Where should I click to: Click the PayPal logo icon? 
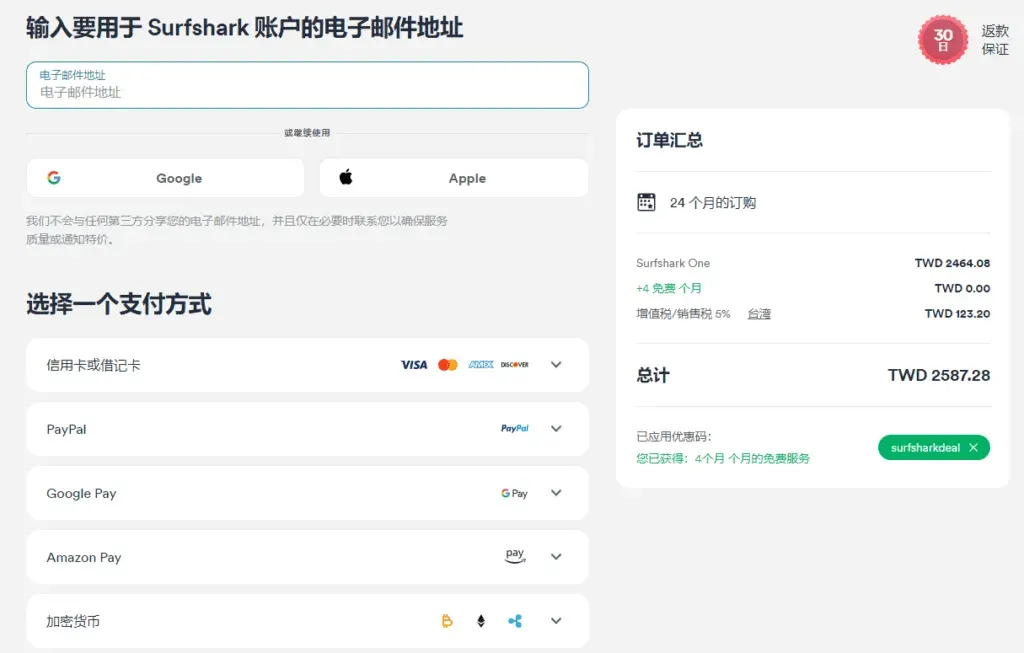(515, 428)
